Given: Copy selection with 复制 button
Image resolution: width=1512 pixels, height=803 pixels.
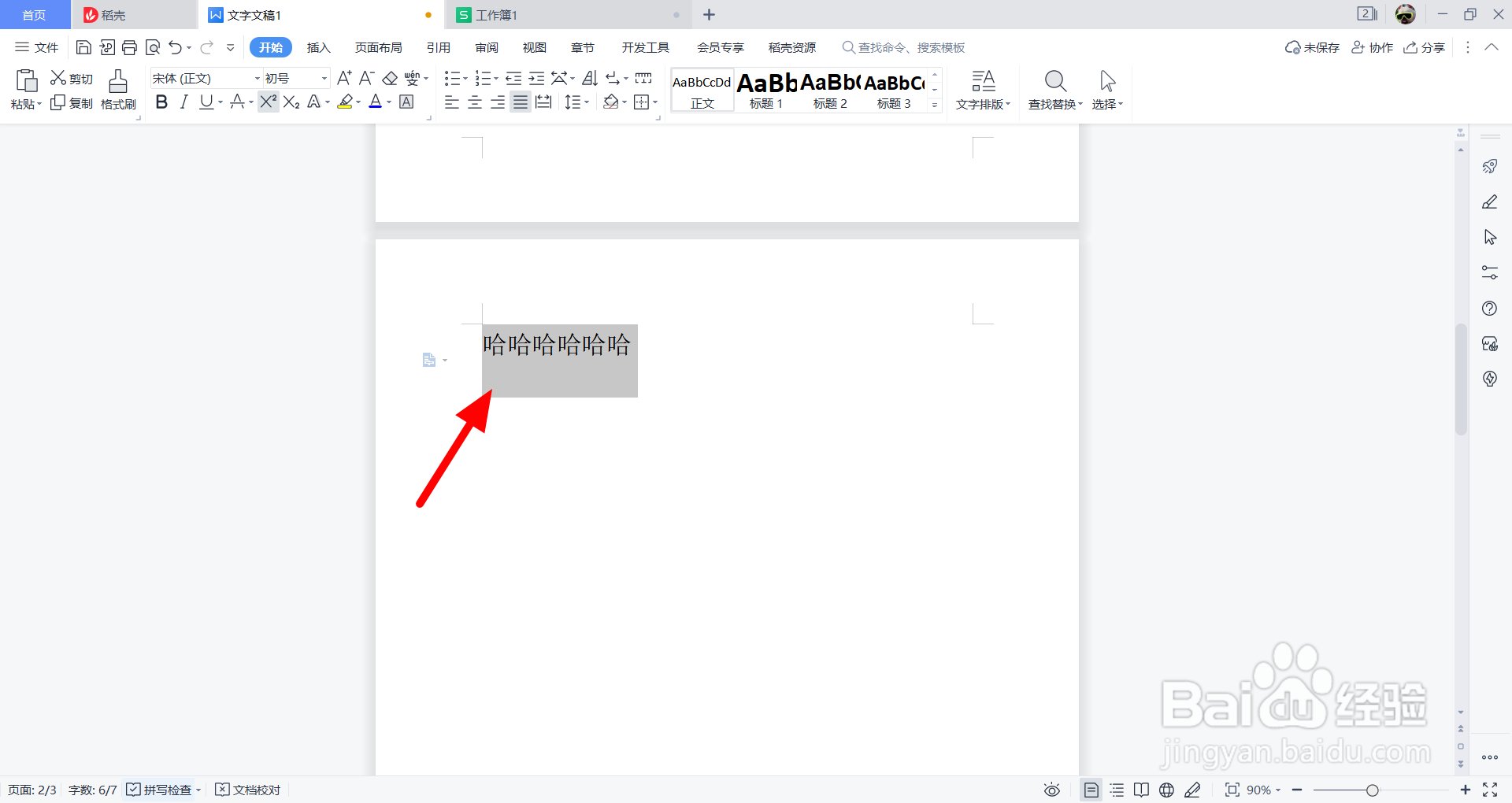Looking at the screenshot, I should point(72,103).
